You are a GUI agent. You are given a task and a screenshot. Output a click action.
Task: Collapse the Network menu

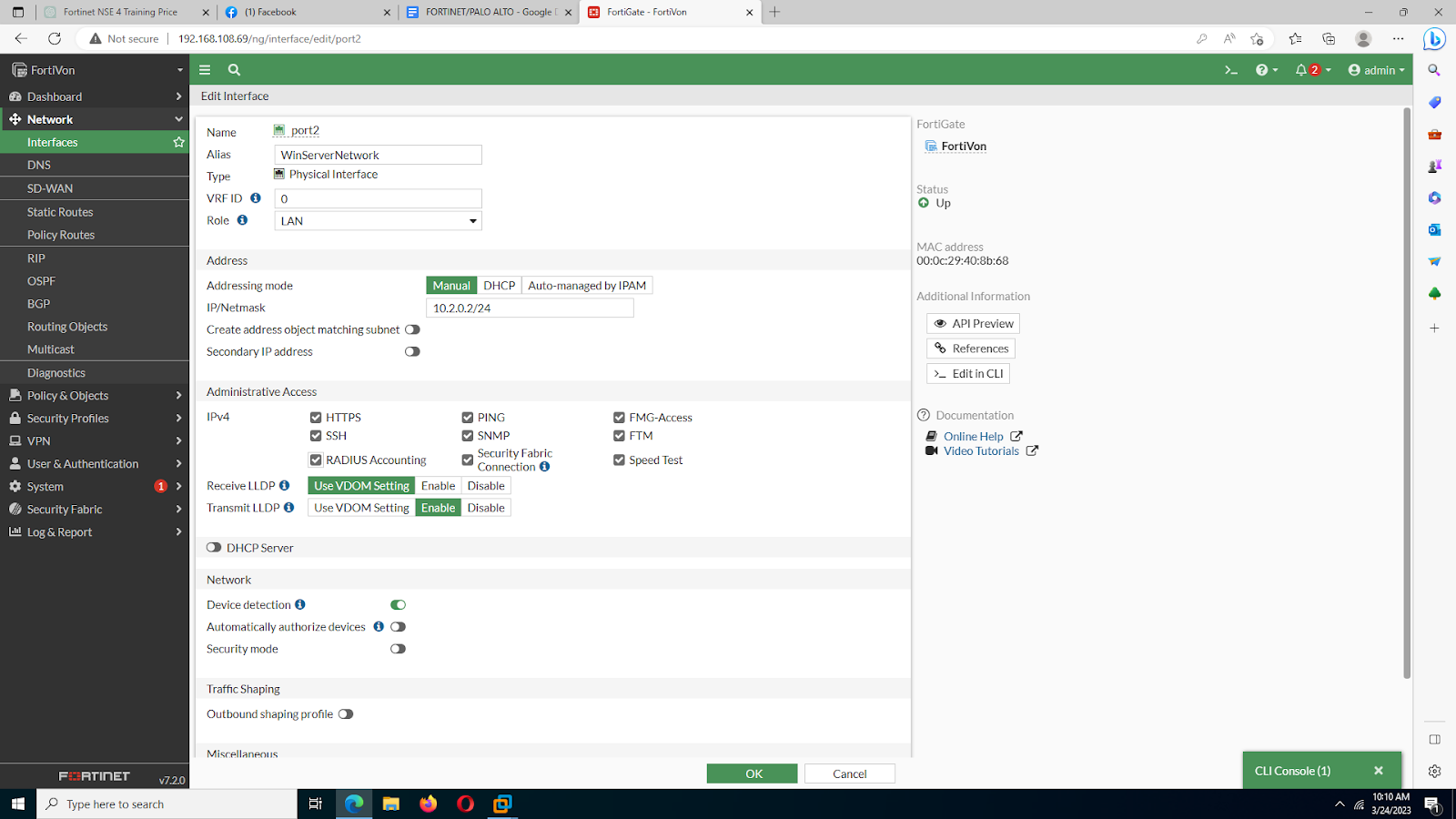[x=95, y=119]
